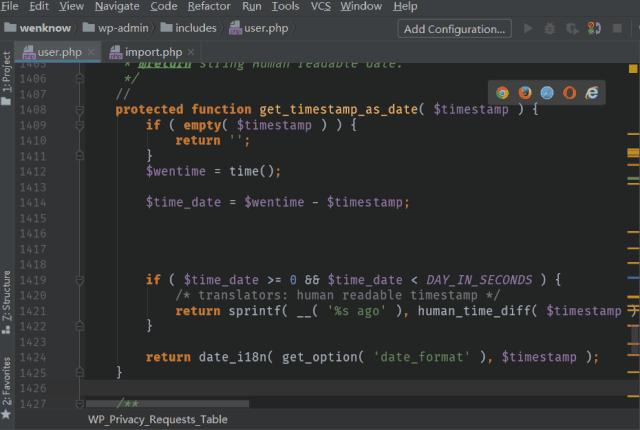Open the Refactor menu
640x430 pixels.
point(209,6)
